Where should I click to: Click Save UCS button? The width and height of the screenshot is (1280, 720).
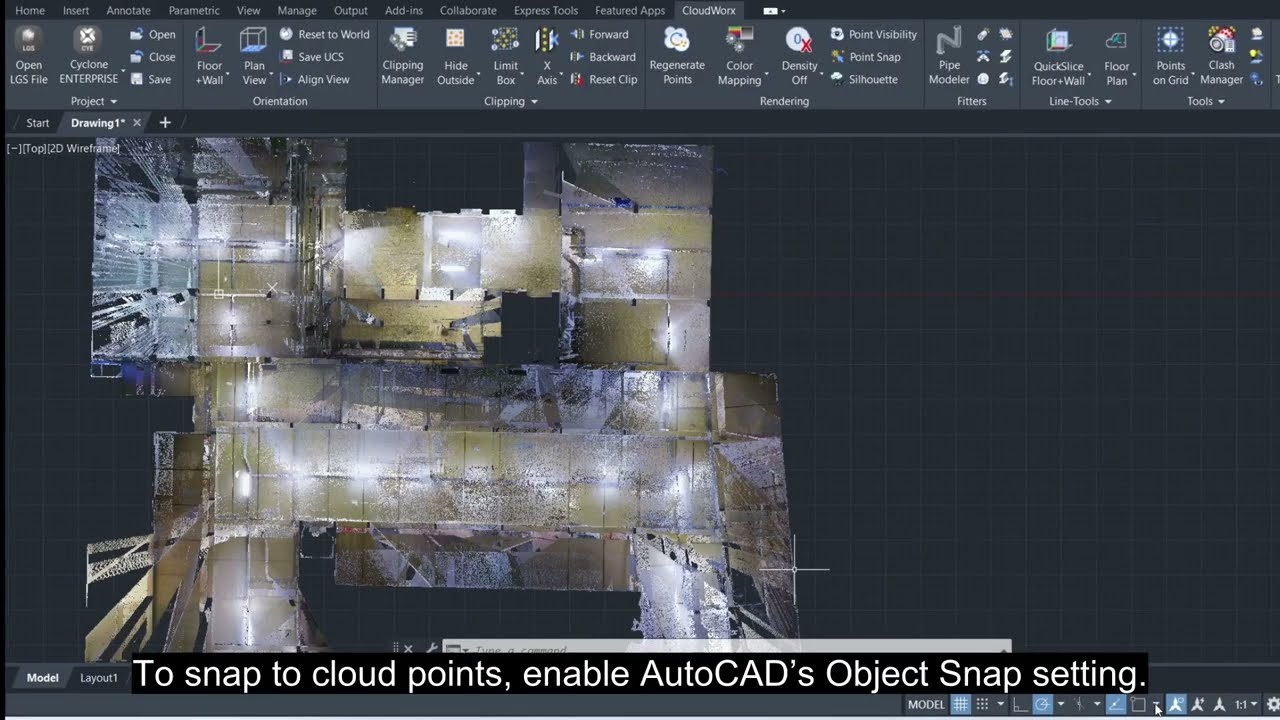pos(311,57)
